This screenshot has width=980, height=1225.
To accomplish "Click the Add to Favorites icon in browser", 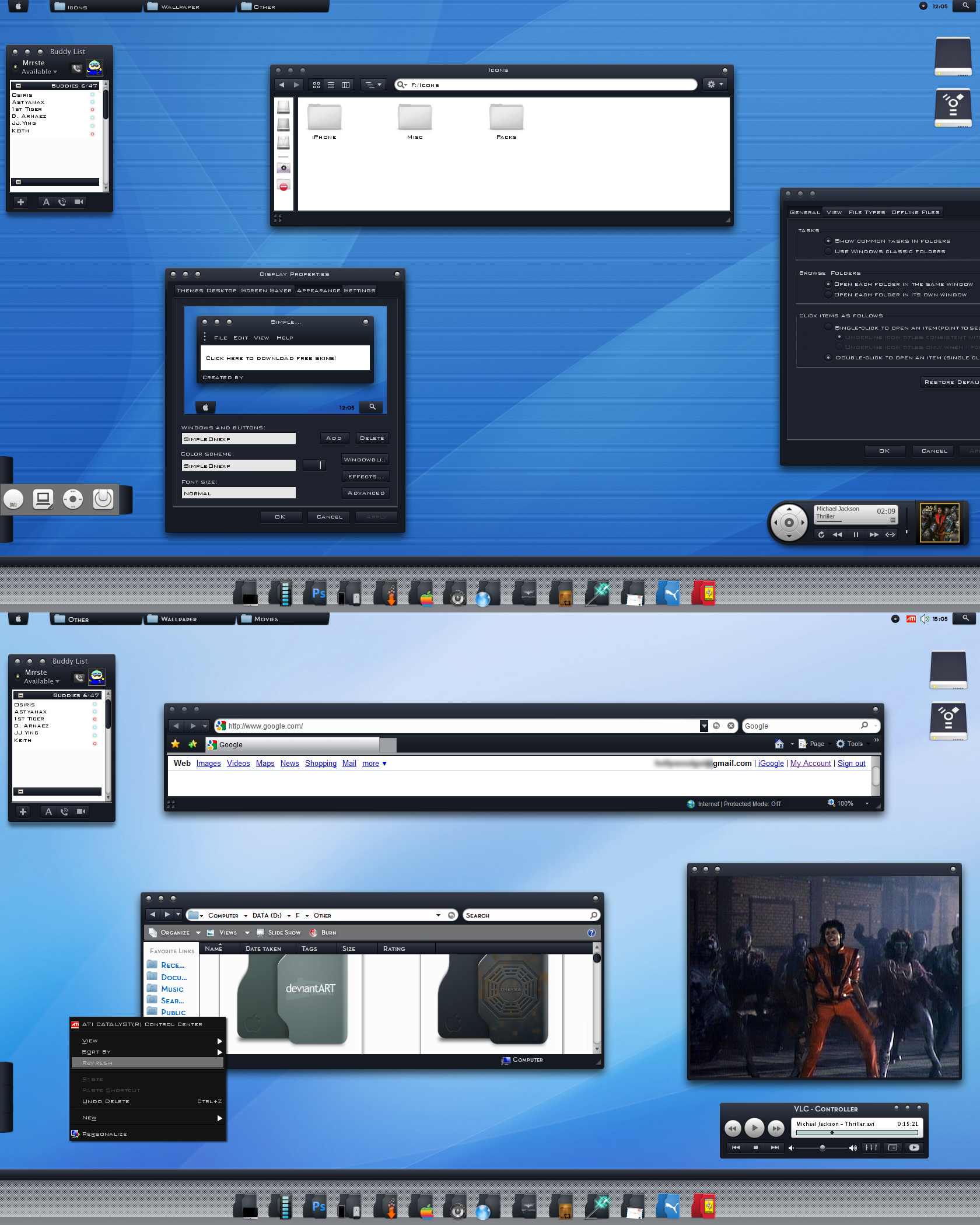I will (192, 744).
